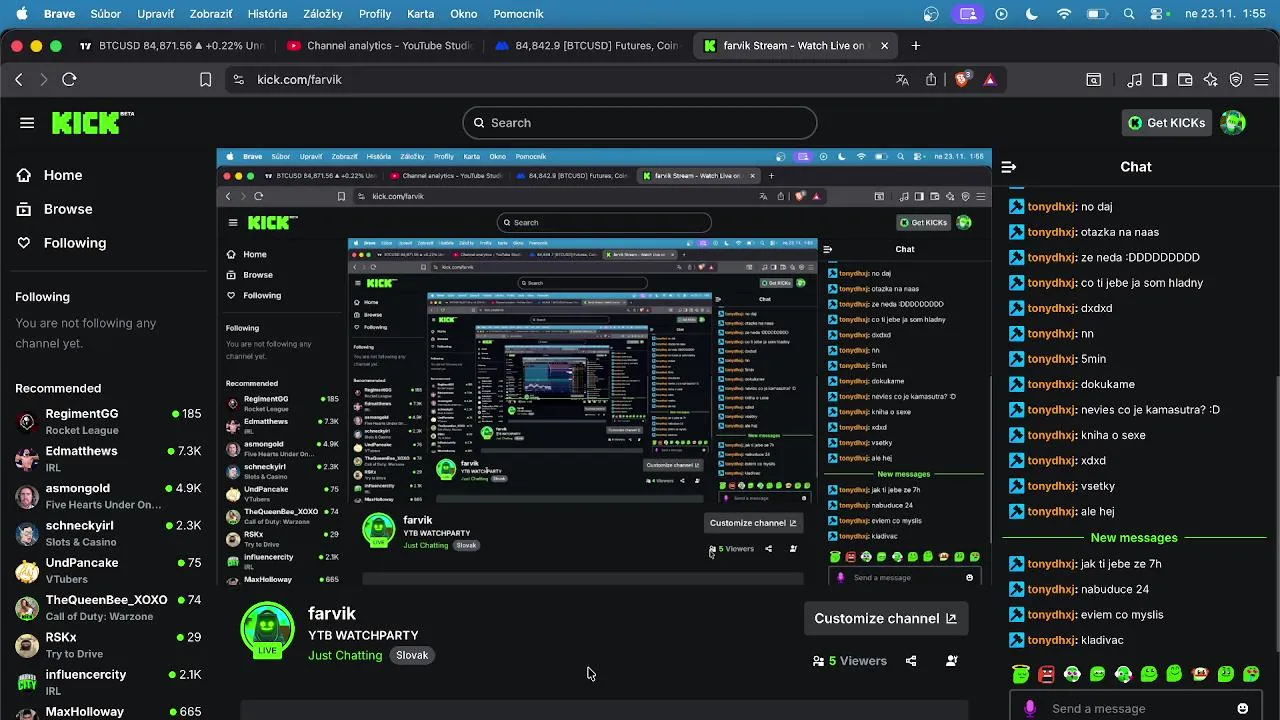Open Edmatthews recommended channel
Viewport: 1280px width, 720px height.
click(x=108, y=458)
